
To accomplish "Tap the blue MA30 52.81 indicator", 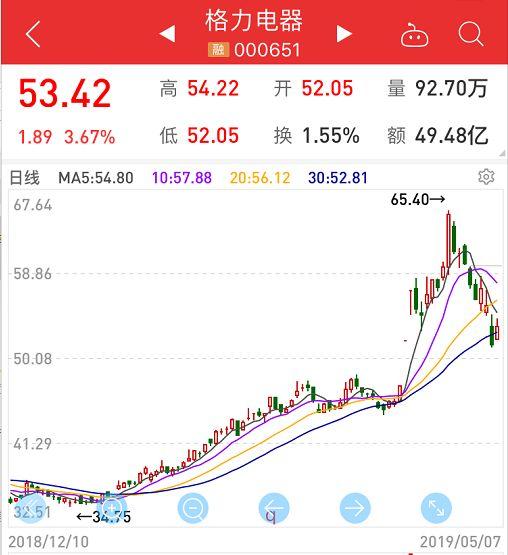I will (338, 178).
